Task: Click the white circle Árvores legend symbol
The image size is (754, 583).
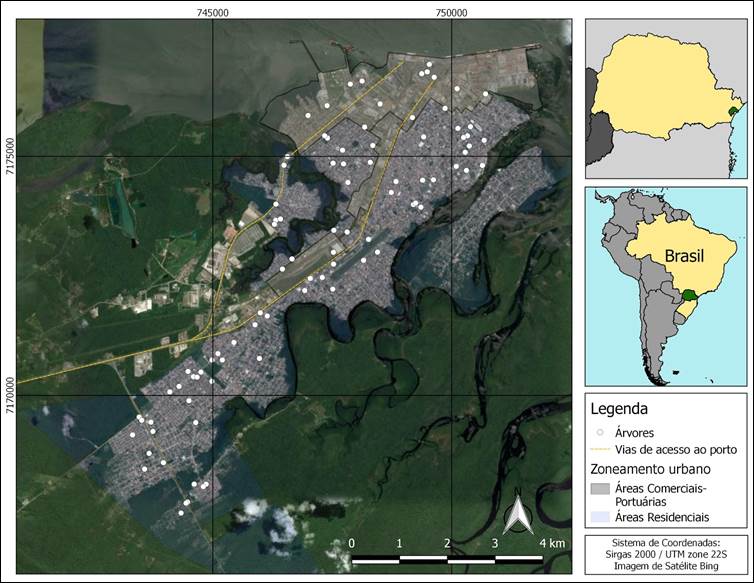Action: pos(600,433)
